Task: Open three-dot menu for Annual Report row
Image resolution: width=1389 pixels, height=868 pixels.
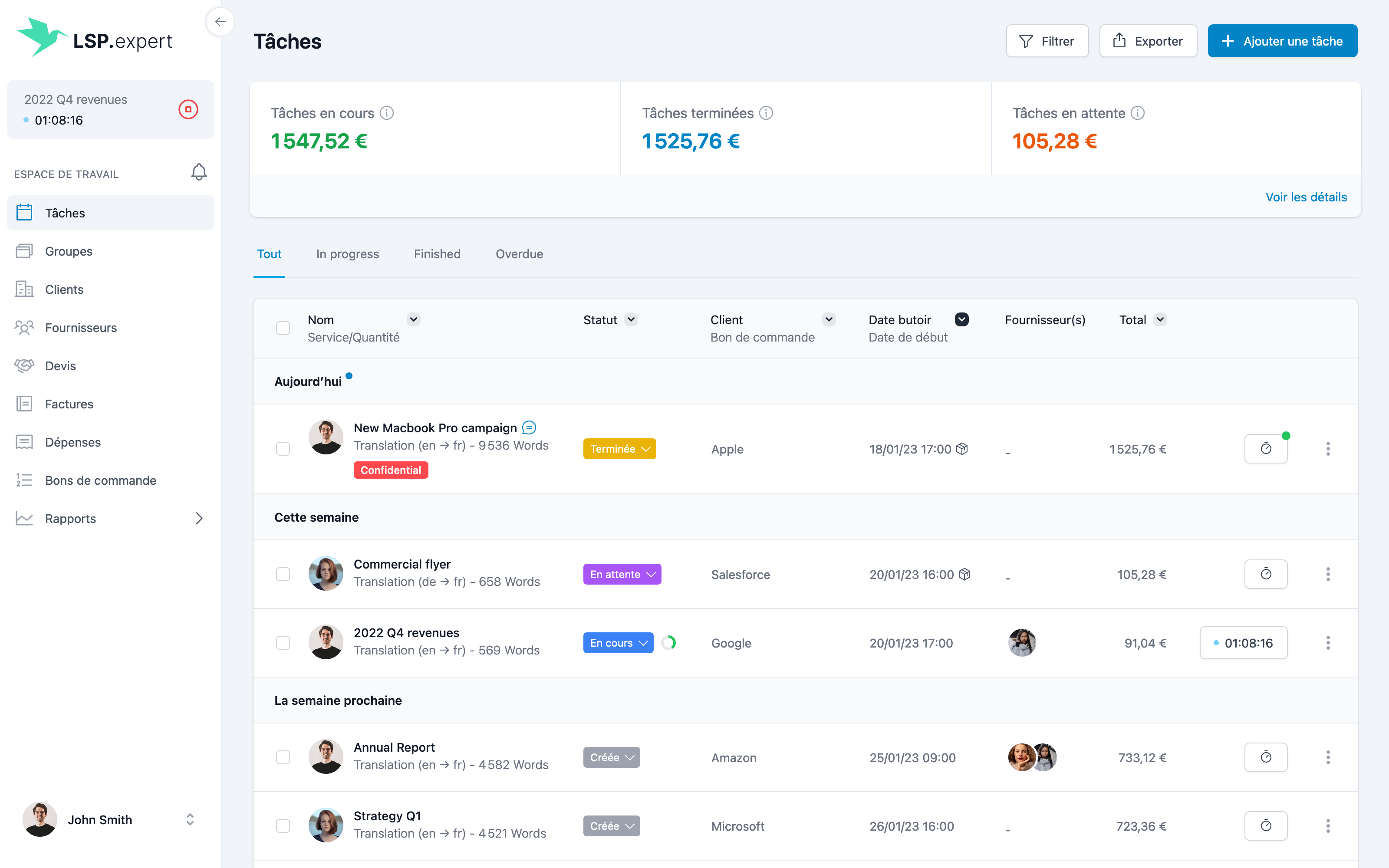Action: coord(1328,757)
